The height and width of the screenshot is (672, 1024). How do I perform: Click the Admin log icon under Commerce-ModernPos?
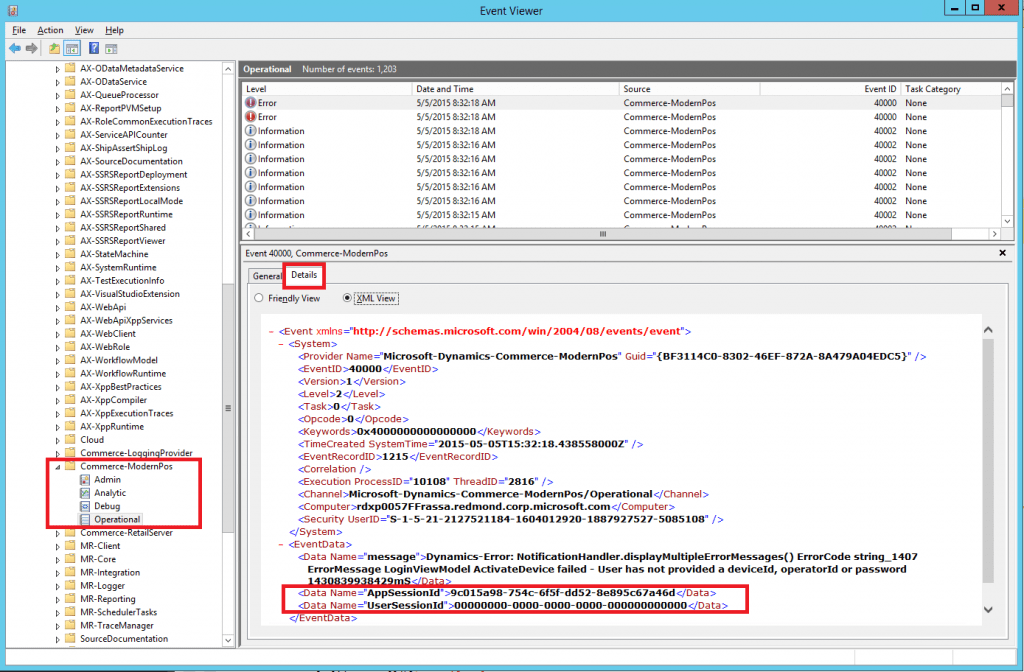click(x=85, y=479)
